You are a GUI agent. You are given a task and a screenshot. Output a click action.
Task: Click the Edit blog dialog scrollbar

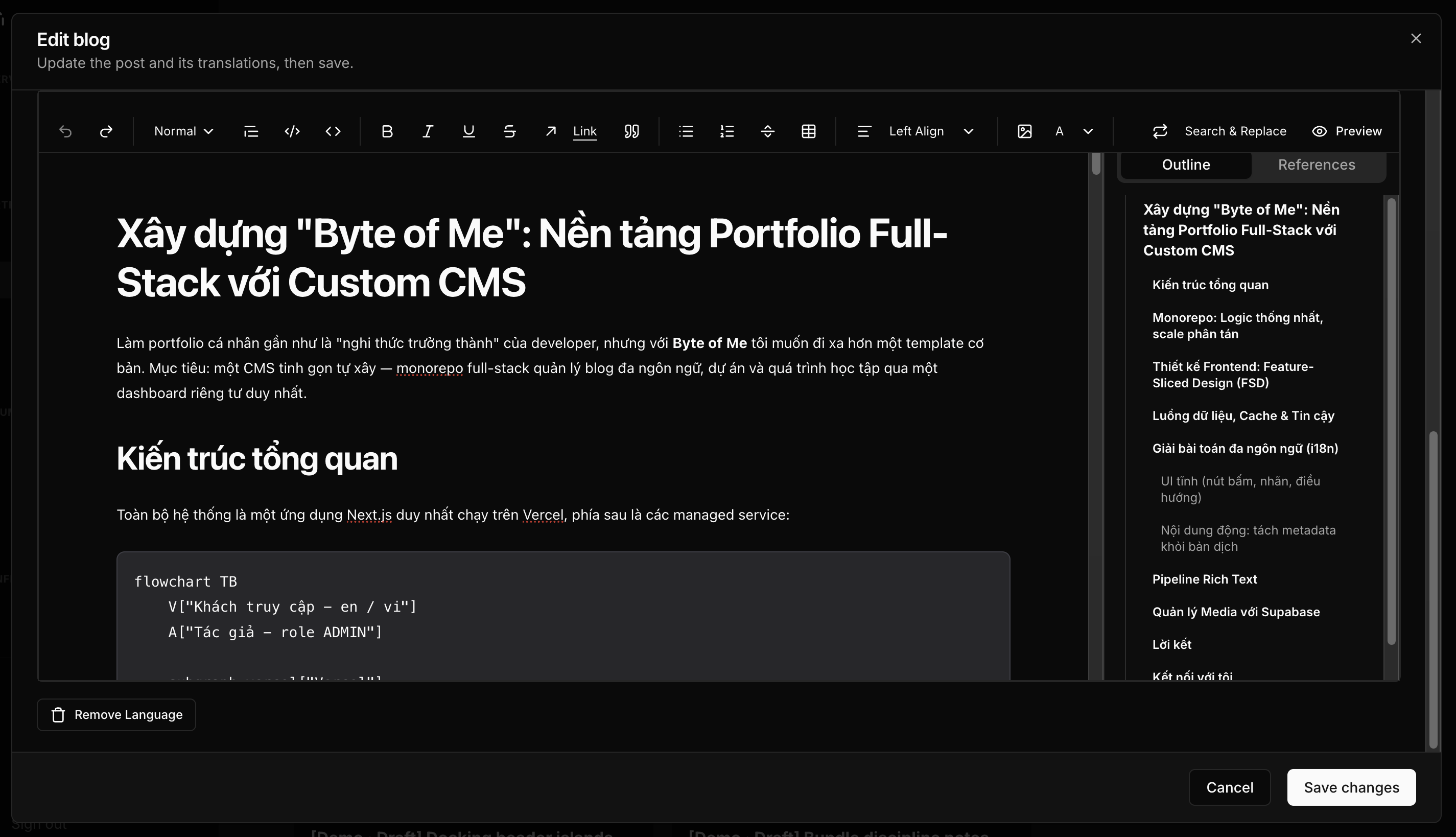pos(1433,590)
